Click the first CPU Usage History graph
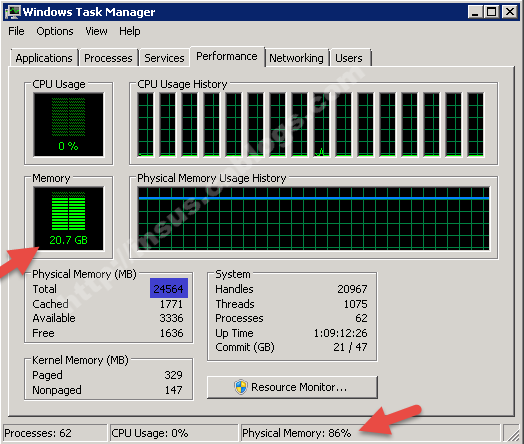Screen dimensions: 524x444 [146, 124]
